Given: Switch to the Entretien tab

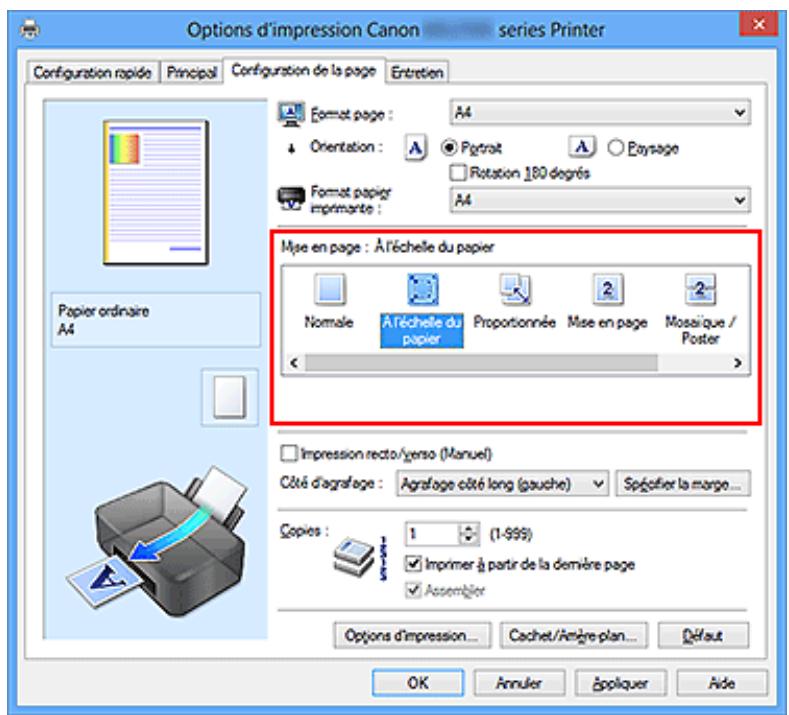Looking at the screenshot, I should tap(417, 72).
